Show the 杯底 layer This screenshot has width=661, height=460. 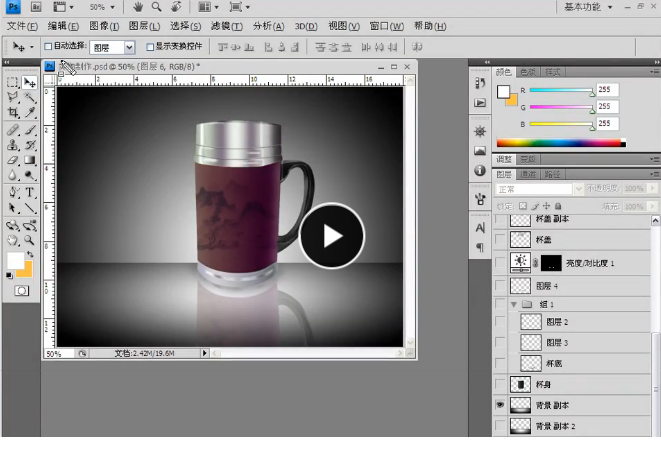[x=500, y=363]
